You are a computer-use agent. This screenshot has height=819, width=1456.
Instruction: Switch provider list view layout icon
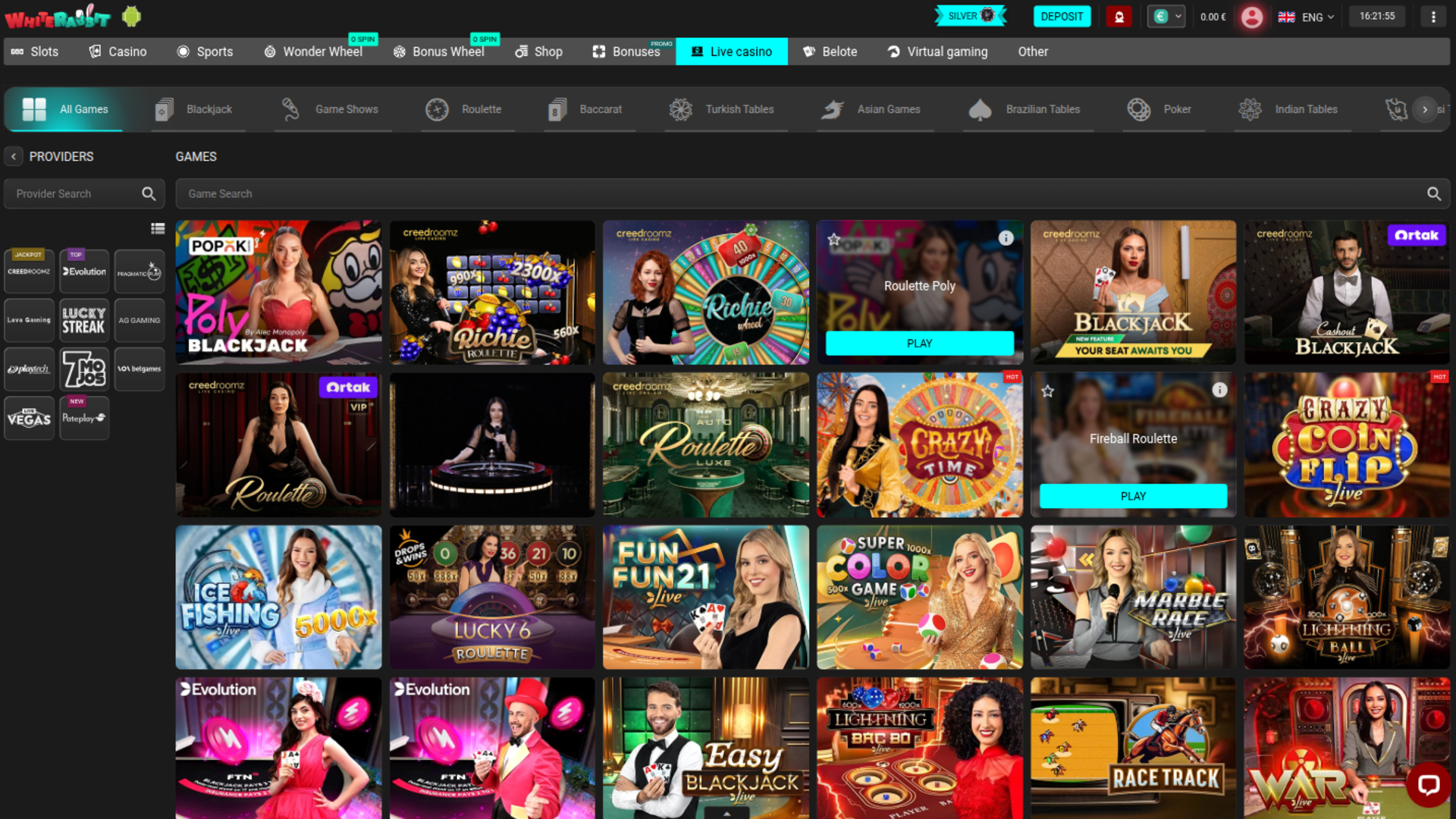point(158,228)
